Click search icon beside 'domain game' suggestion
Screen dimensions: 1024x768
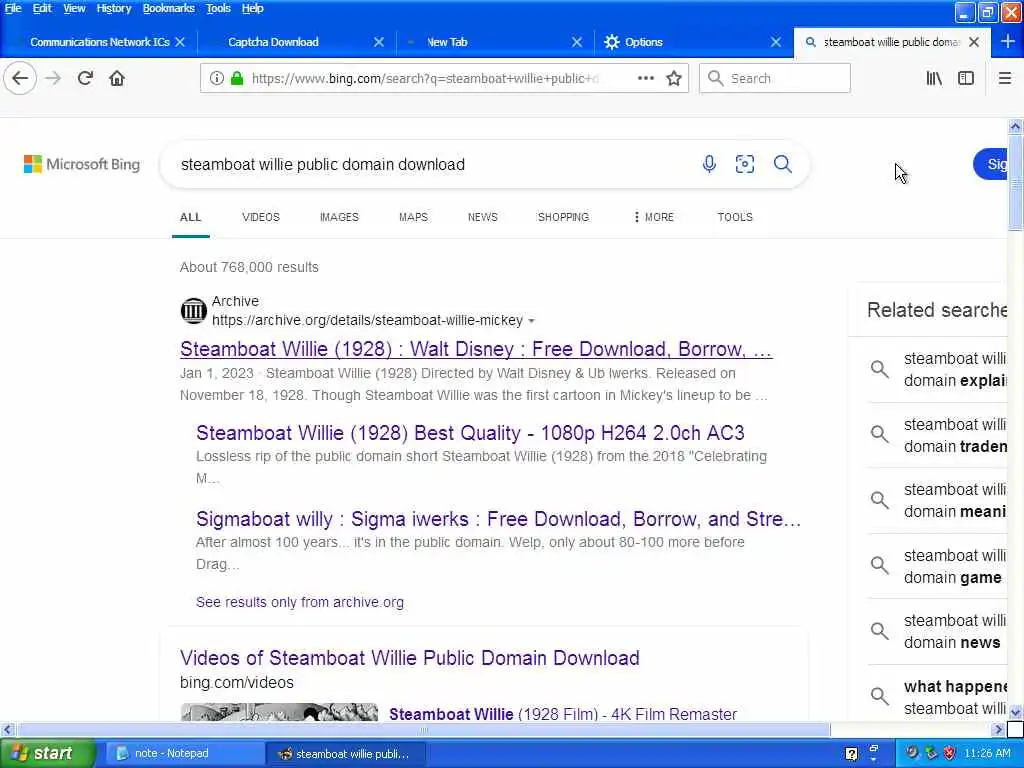(x=880, y=566)
